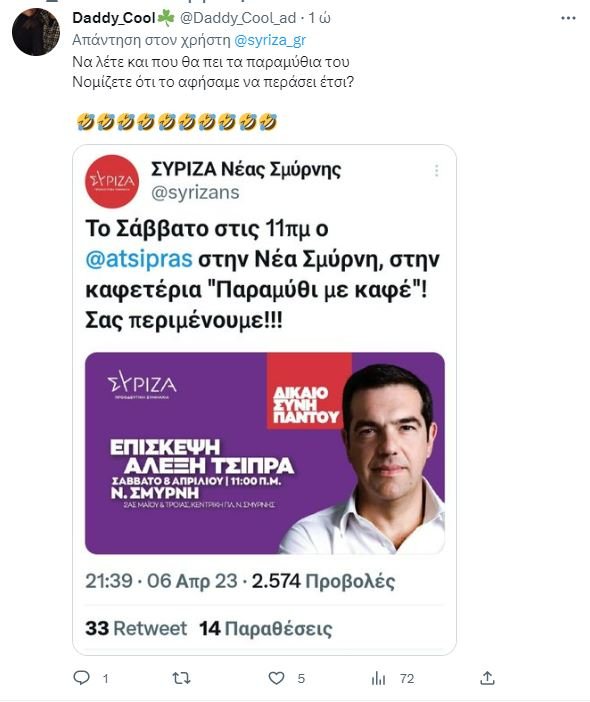
Task: Click the red ΣΥΡΙΖΑ logo avatar
Action: [x=112, y=181]
